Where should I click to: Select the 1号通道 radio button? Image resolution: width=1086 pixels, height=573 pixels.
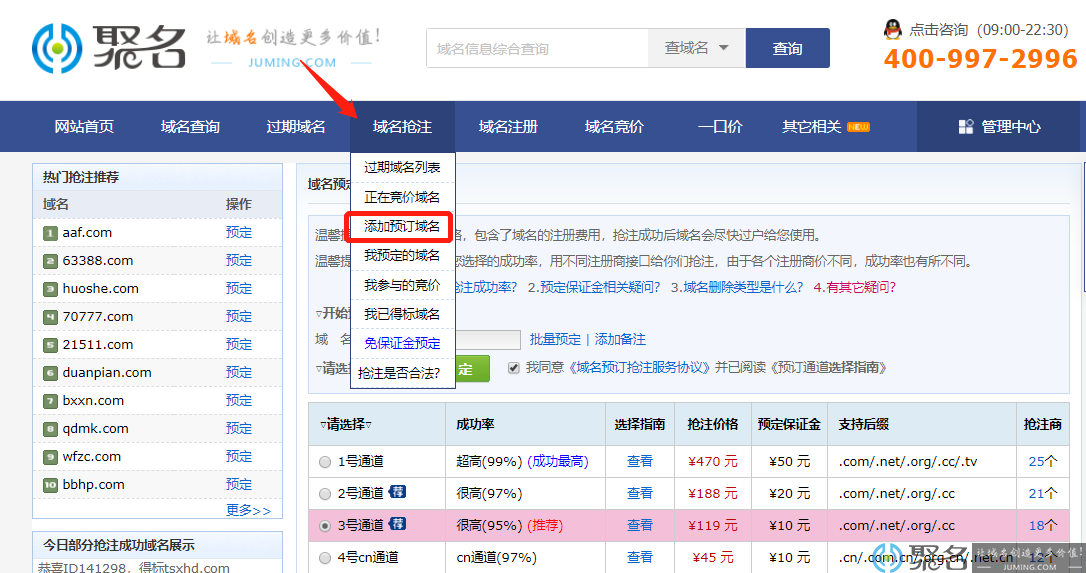coord(325,462)
